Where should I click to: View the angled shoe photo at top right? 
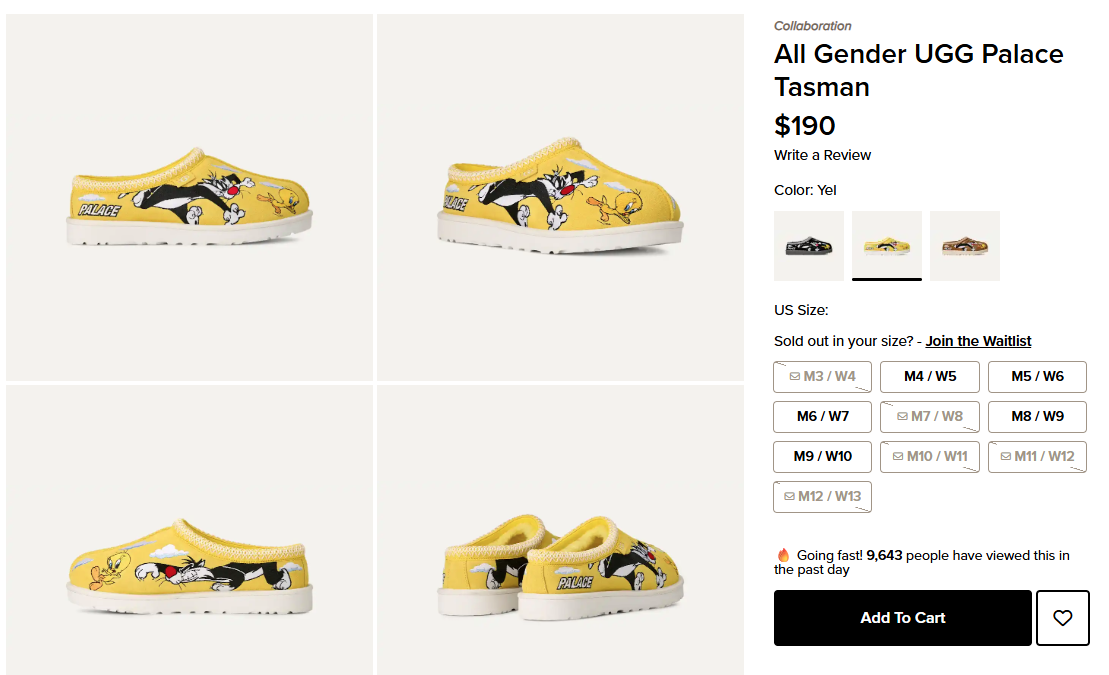click(x=560, y=197)
